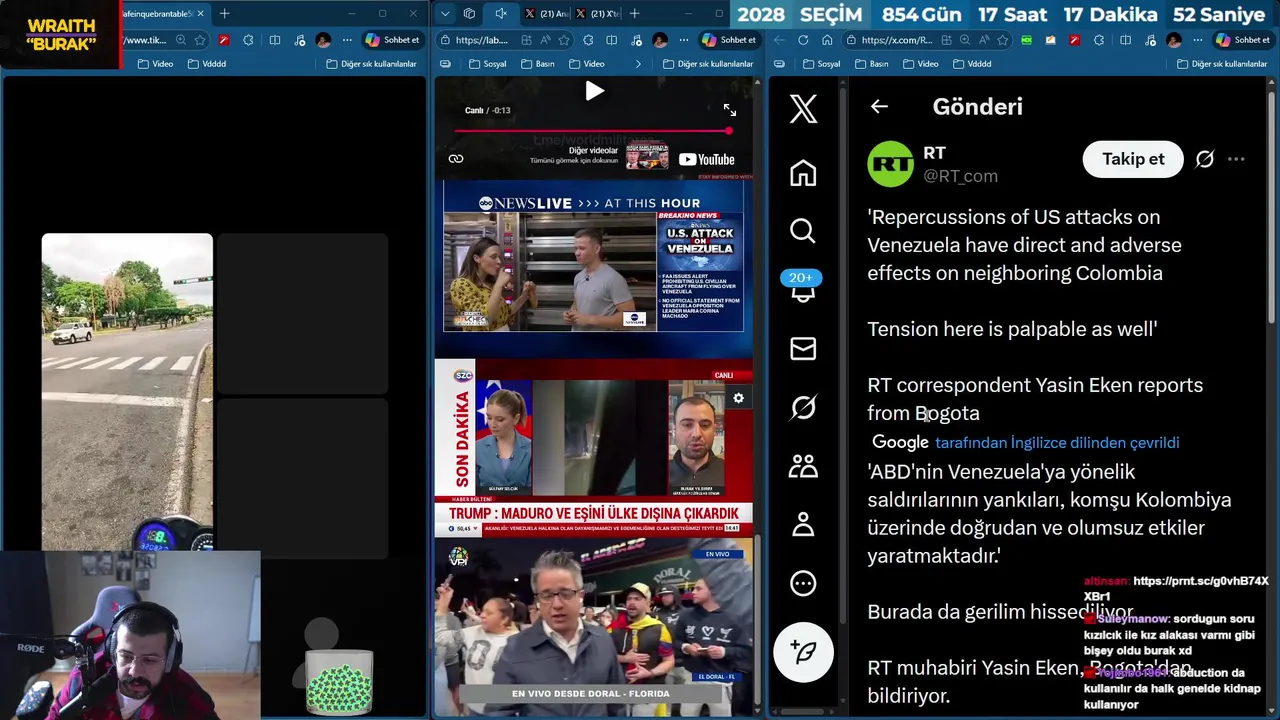The image size is (1280, 720).
Task: Click the refresh button in right browser
Action: coord(803,40)
